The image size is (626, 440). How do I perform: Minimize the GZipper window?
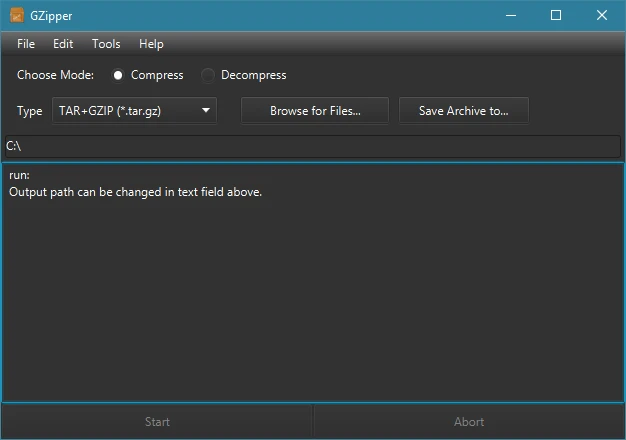click(x=511, y=16)
